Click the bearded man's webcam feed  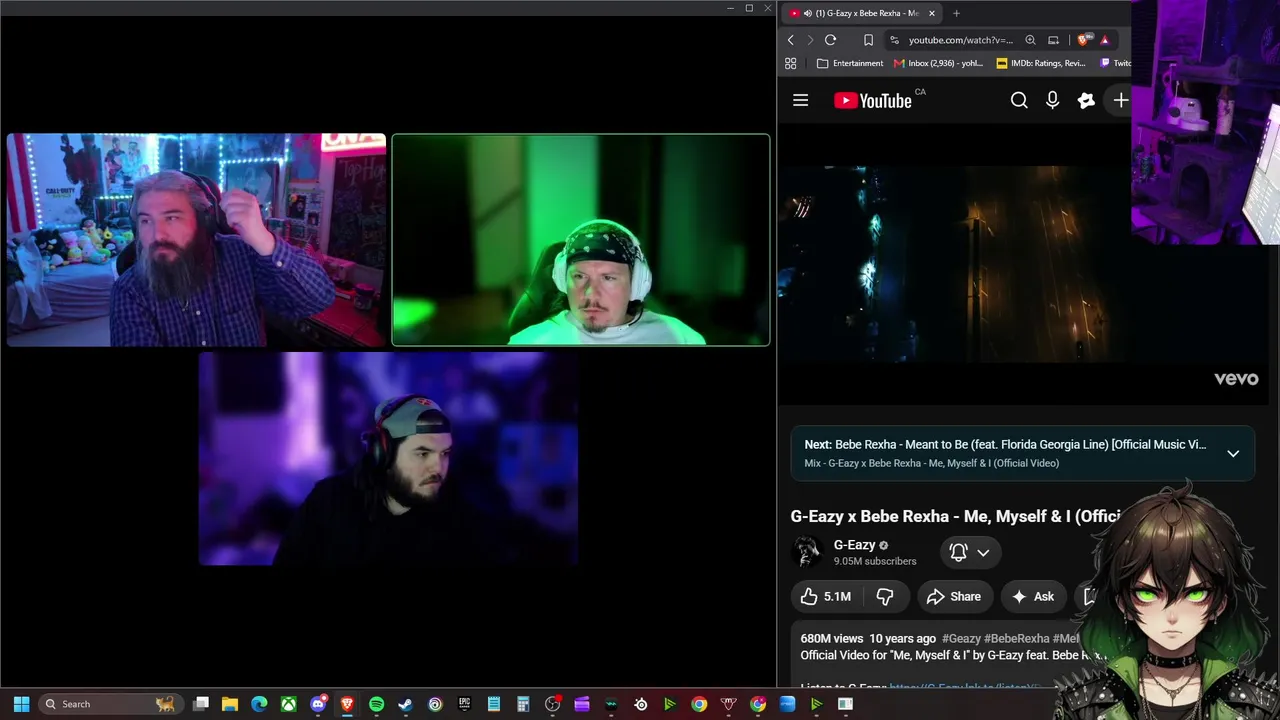coord(196,240)
